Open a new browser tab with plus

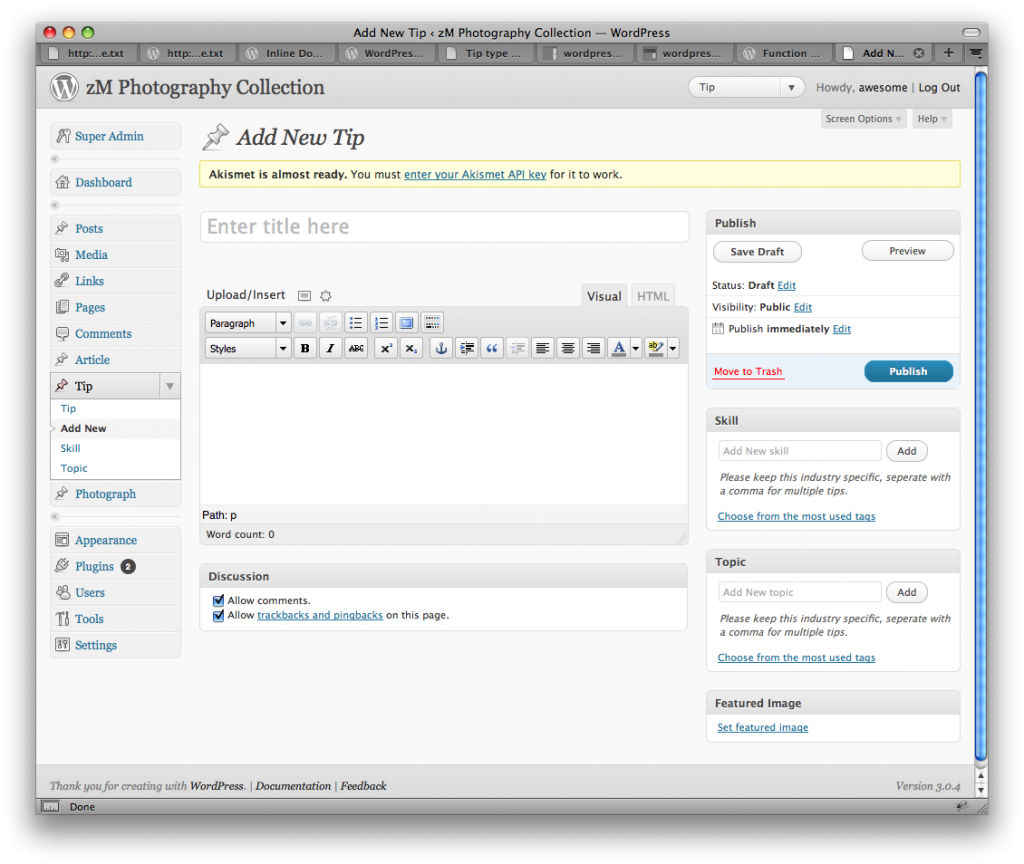[x=948, y=53]
